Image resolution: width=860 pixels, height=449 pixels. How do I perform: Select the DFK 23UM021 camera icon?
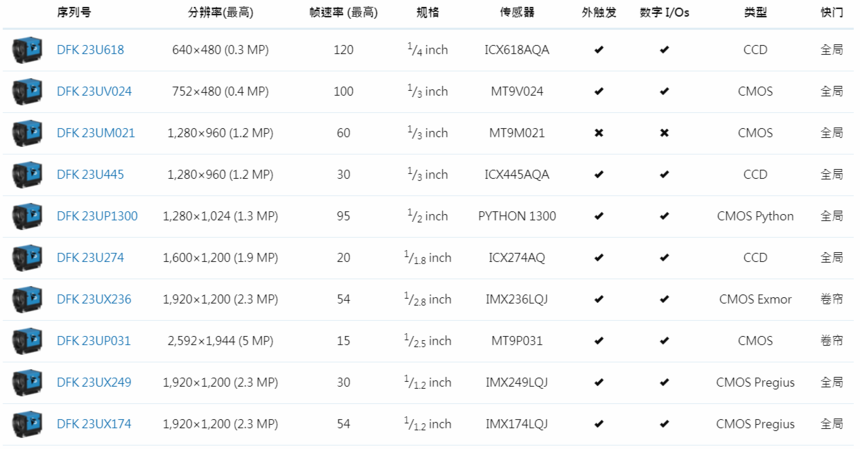27,133
